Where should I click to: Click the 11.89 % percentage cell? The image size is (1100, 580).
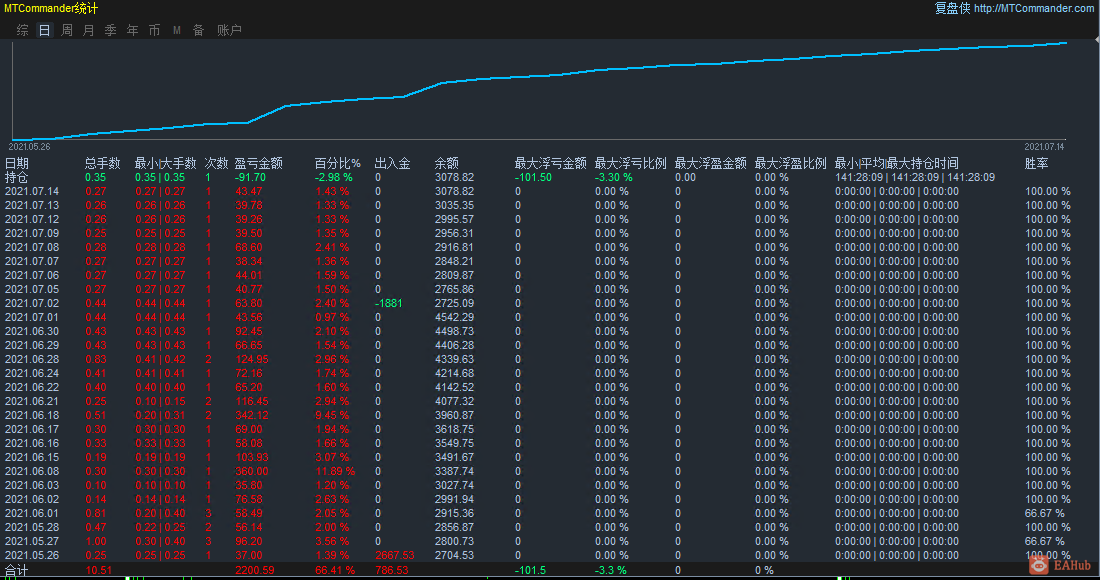335,472
